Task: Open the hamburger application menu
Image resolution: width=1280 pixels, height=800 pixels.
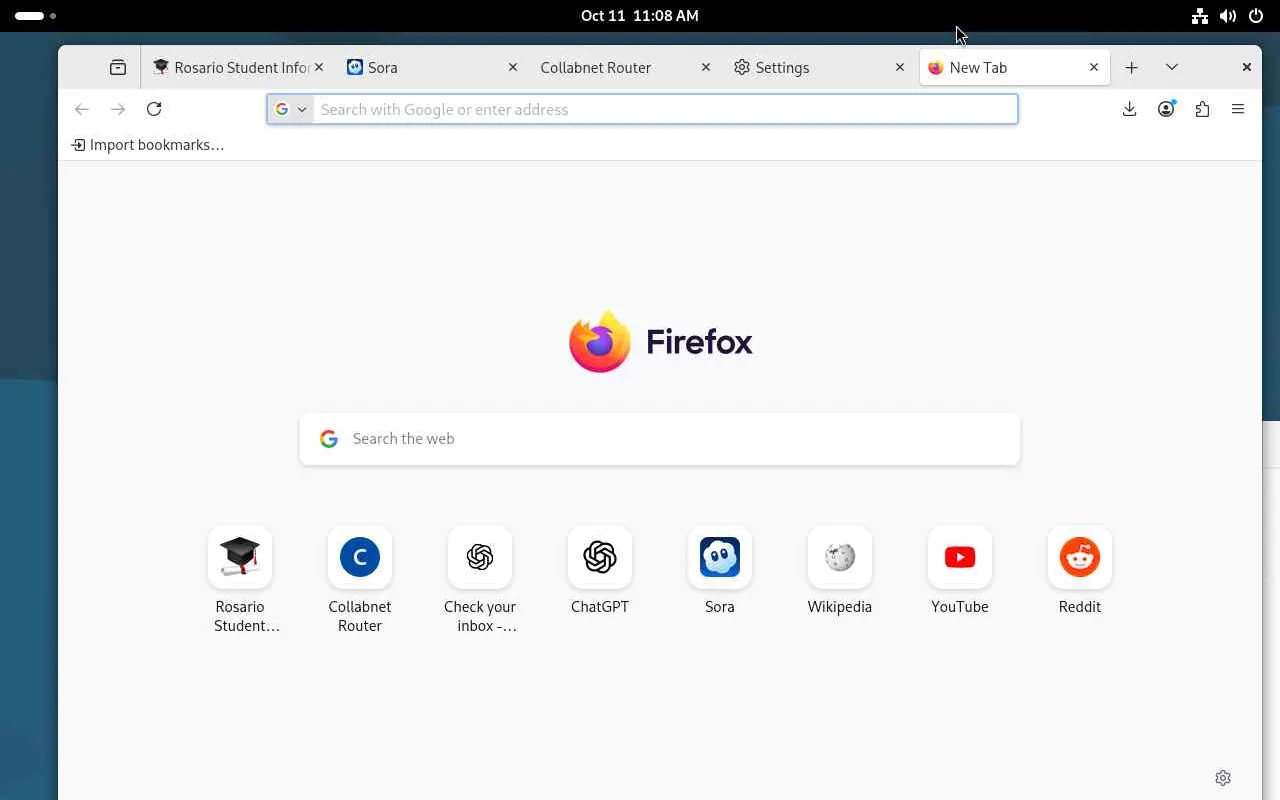Action: (1238, 109)
